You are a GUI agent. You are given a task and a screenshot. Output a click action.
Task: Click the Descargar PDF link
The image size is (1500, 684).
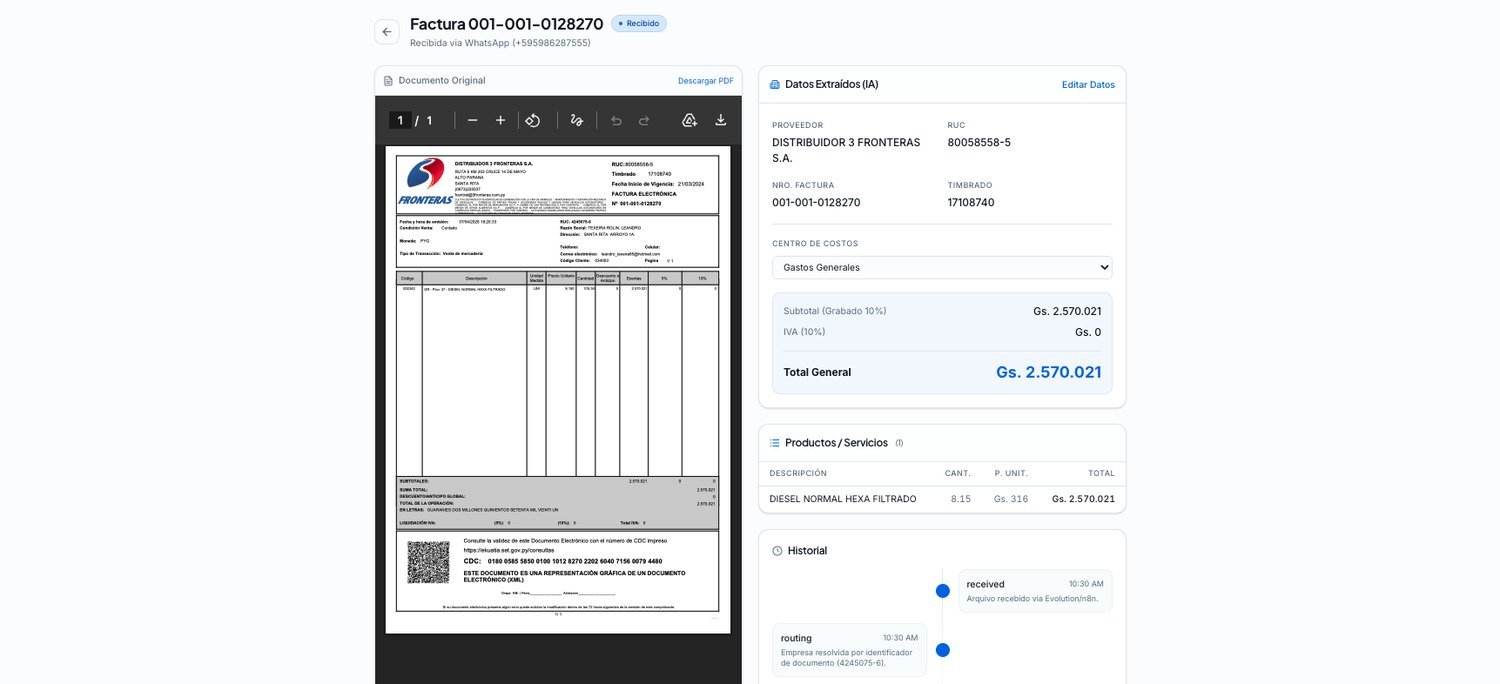[706, 81]
